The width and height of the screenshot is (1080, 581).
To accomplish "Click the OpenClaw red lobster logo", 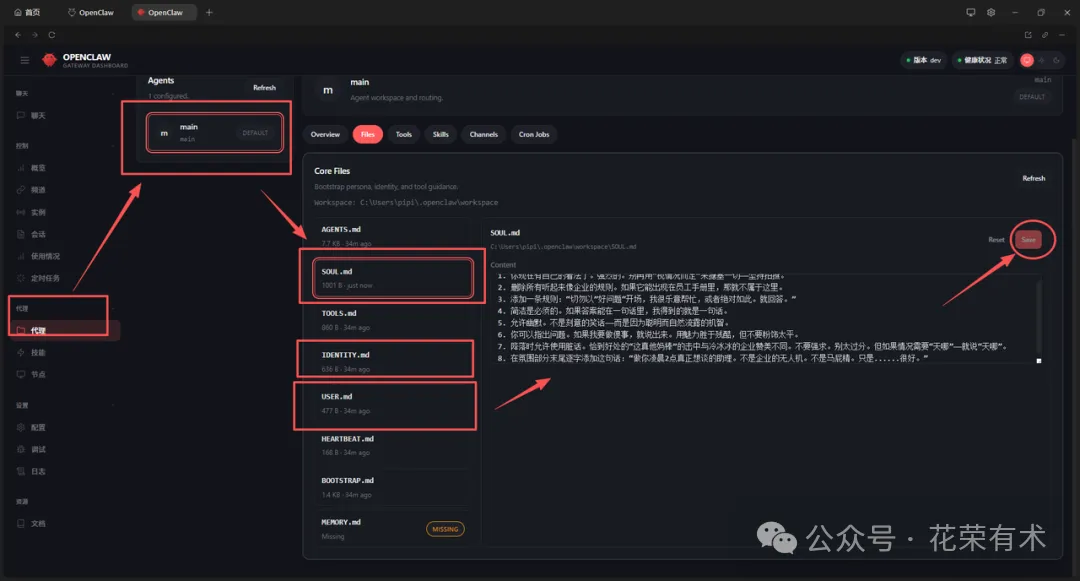I will pos(49,61).
